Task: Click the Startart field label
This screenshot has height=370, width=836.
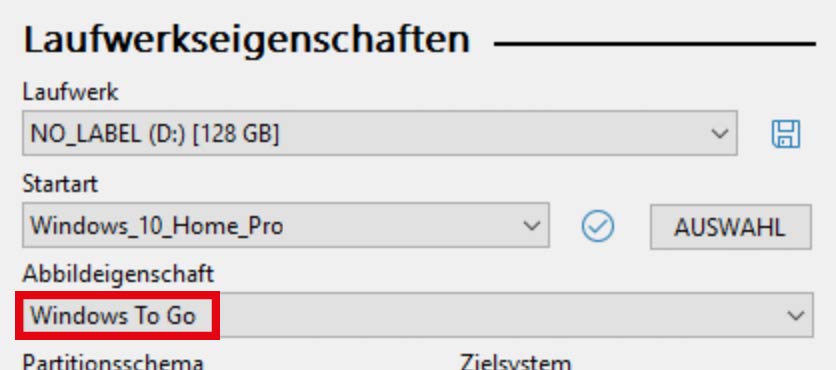Action: (60, 184)
